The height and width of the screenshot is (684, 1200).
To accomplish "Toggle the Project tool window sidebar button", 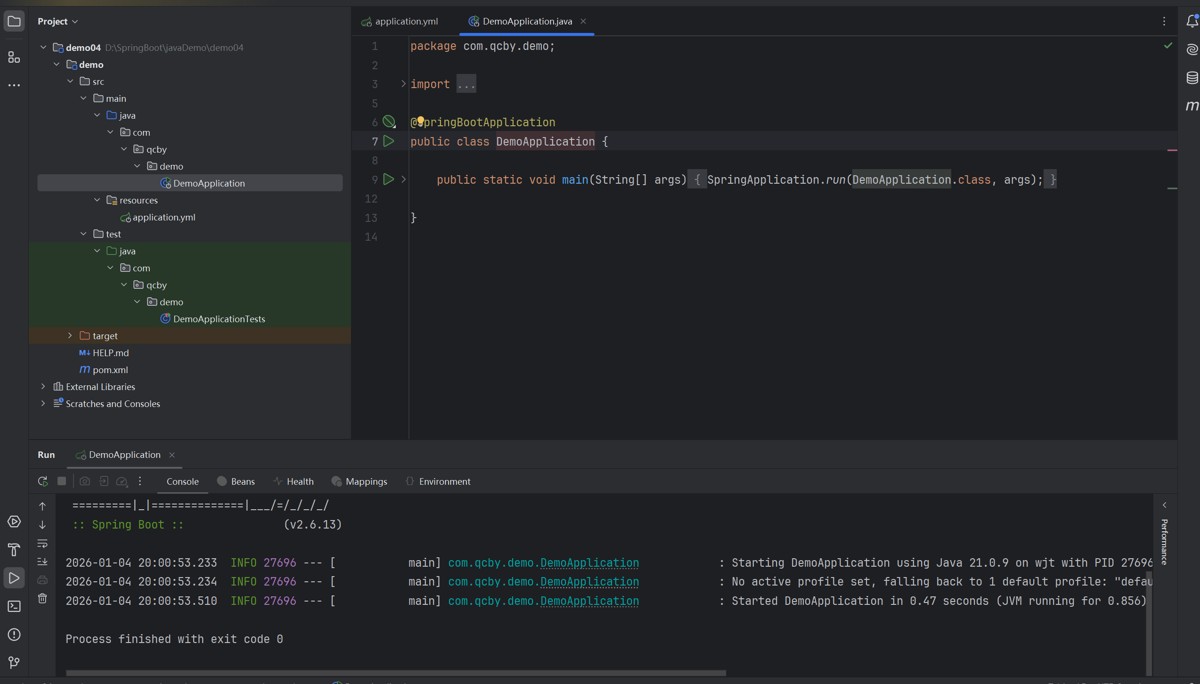I will point(14,21).
